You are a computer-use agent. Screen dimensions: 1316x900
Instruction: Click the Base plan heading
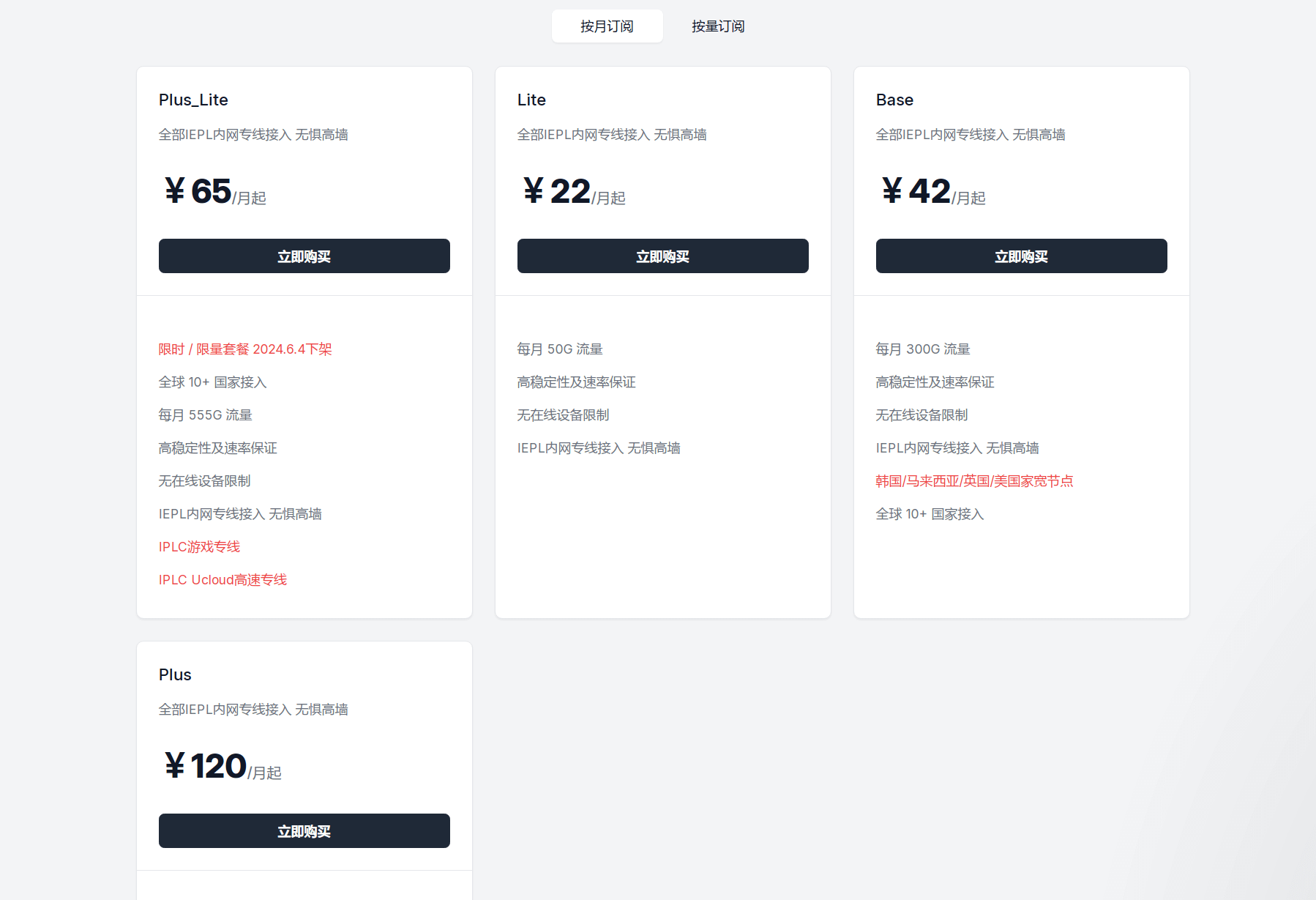[x=894, y=100]
